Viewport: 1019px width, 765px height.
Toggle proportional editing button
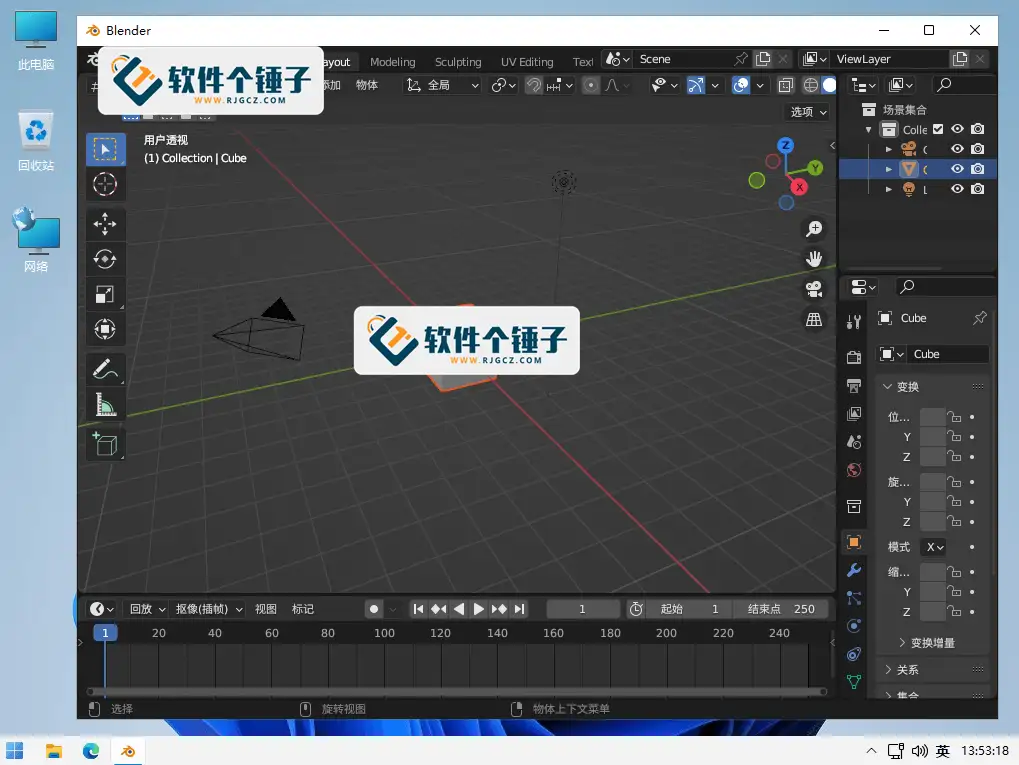[590, 85]
